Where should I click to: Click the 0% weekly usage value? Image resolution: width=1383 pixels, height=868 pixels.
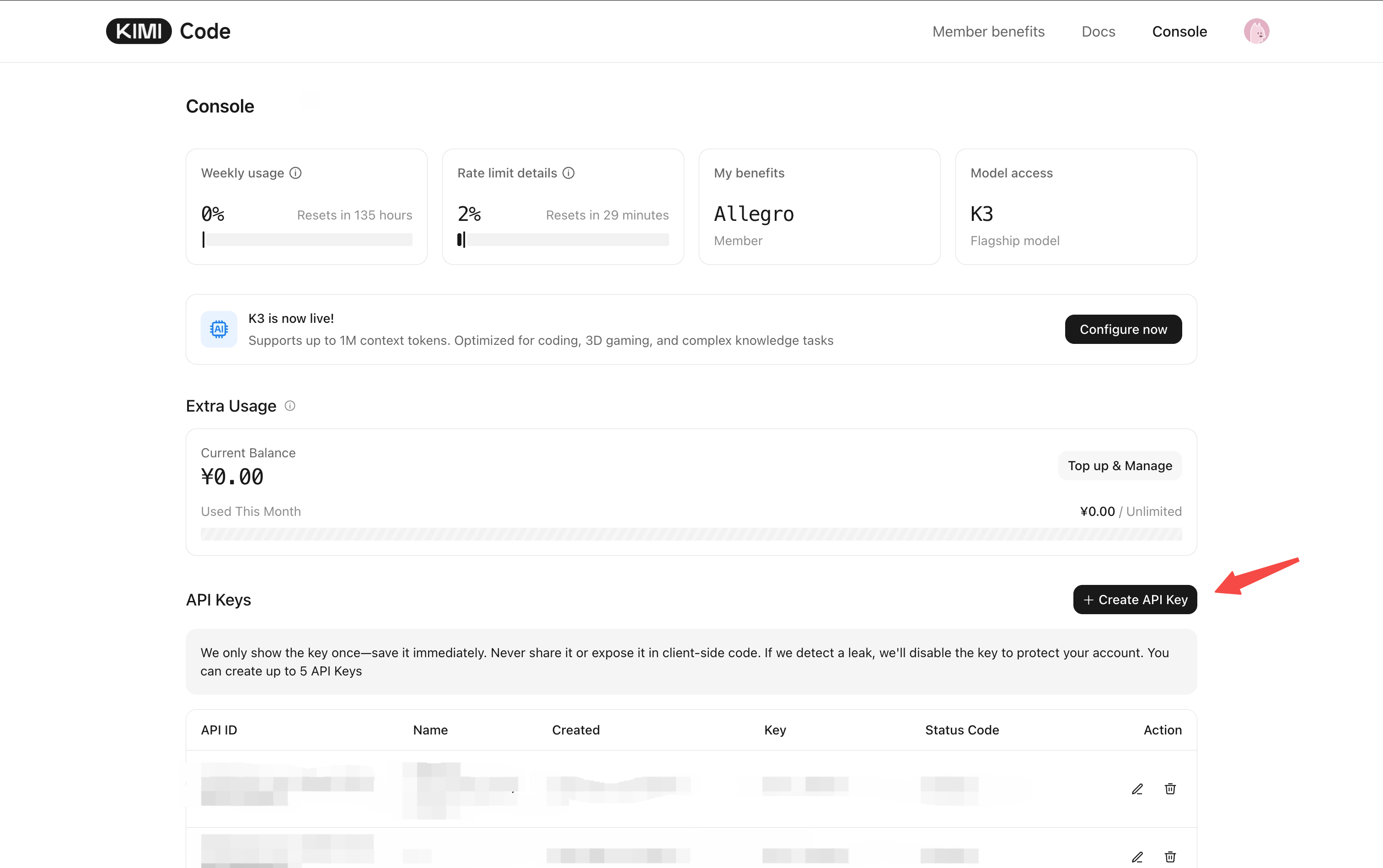coord(212,214)
